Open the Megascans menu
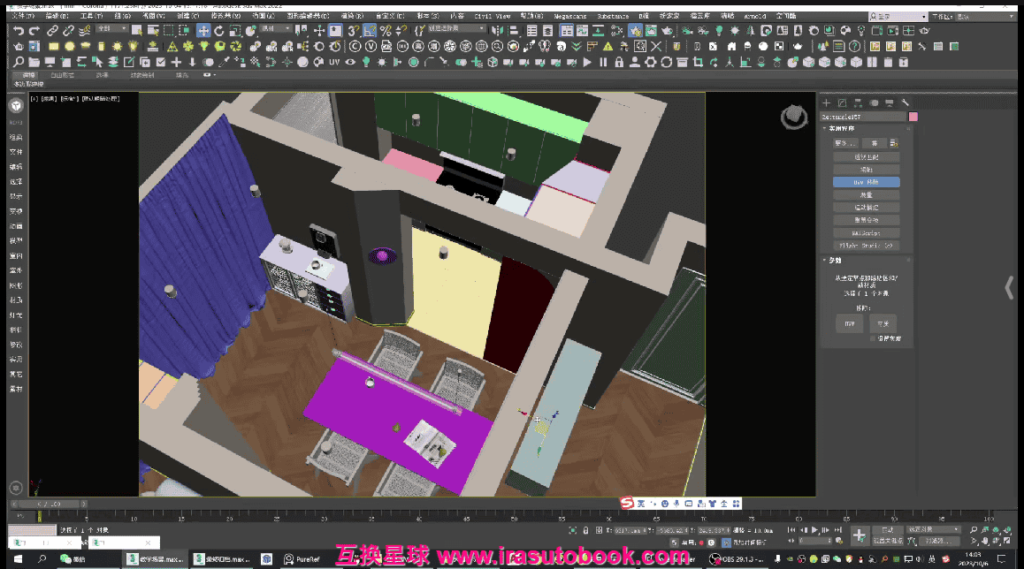The height and width of the screenshot is (569, 1024). point(569,16)
